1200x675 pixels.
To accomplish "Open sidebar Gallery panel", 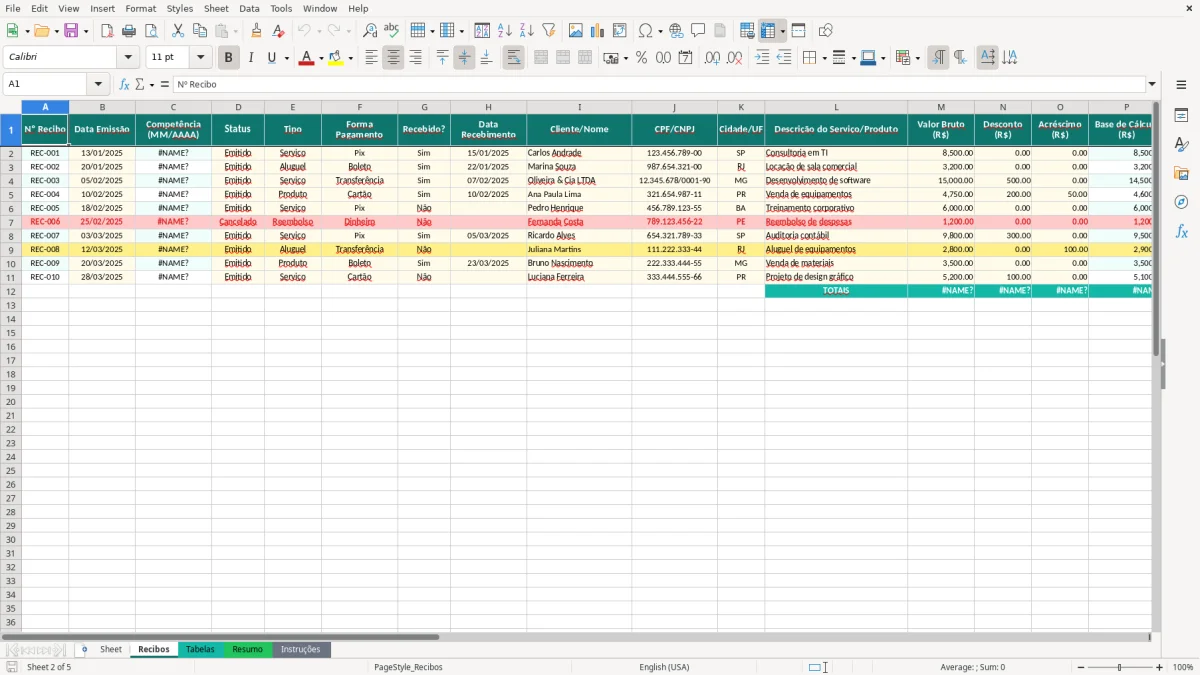I will click(1181, 173).
